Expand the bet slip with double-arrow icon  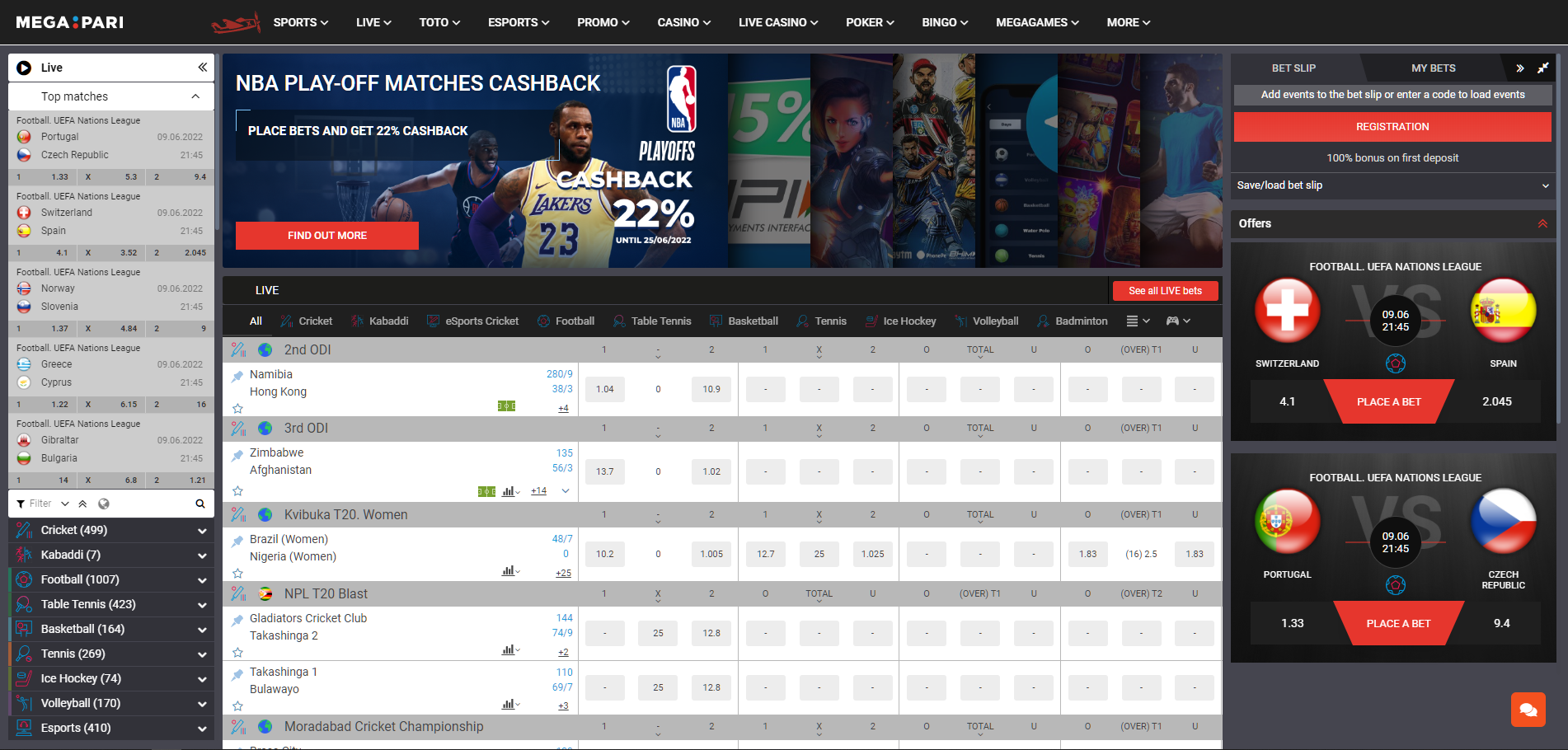coord(1519,68)
